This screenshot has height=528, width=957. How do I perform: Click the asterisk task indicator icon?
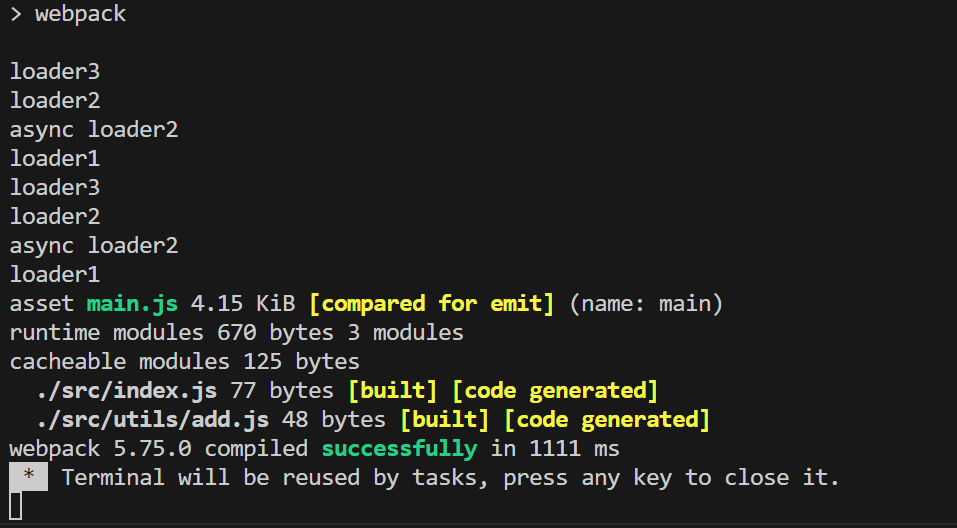point(28,477)
